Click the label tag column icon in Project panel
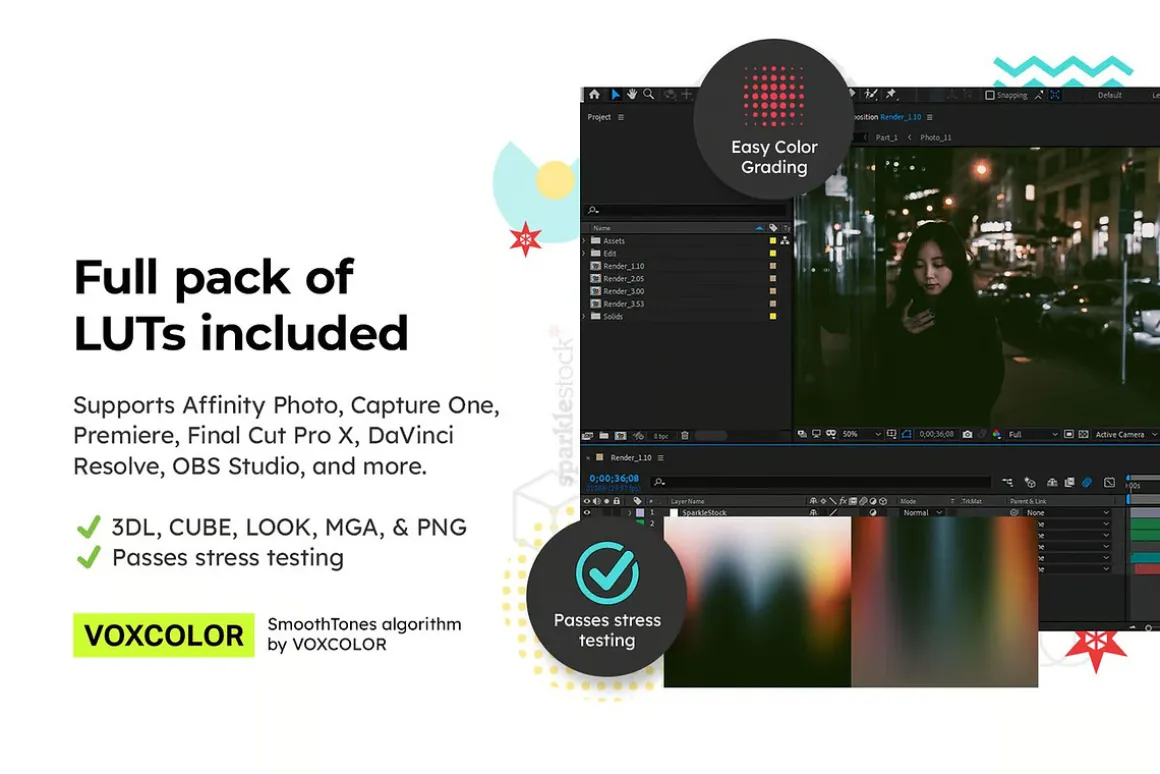Viewport: 1160px width, 774px height. (773, 228)
